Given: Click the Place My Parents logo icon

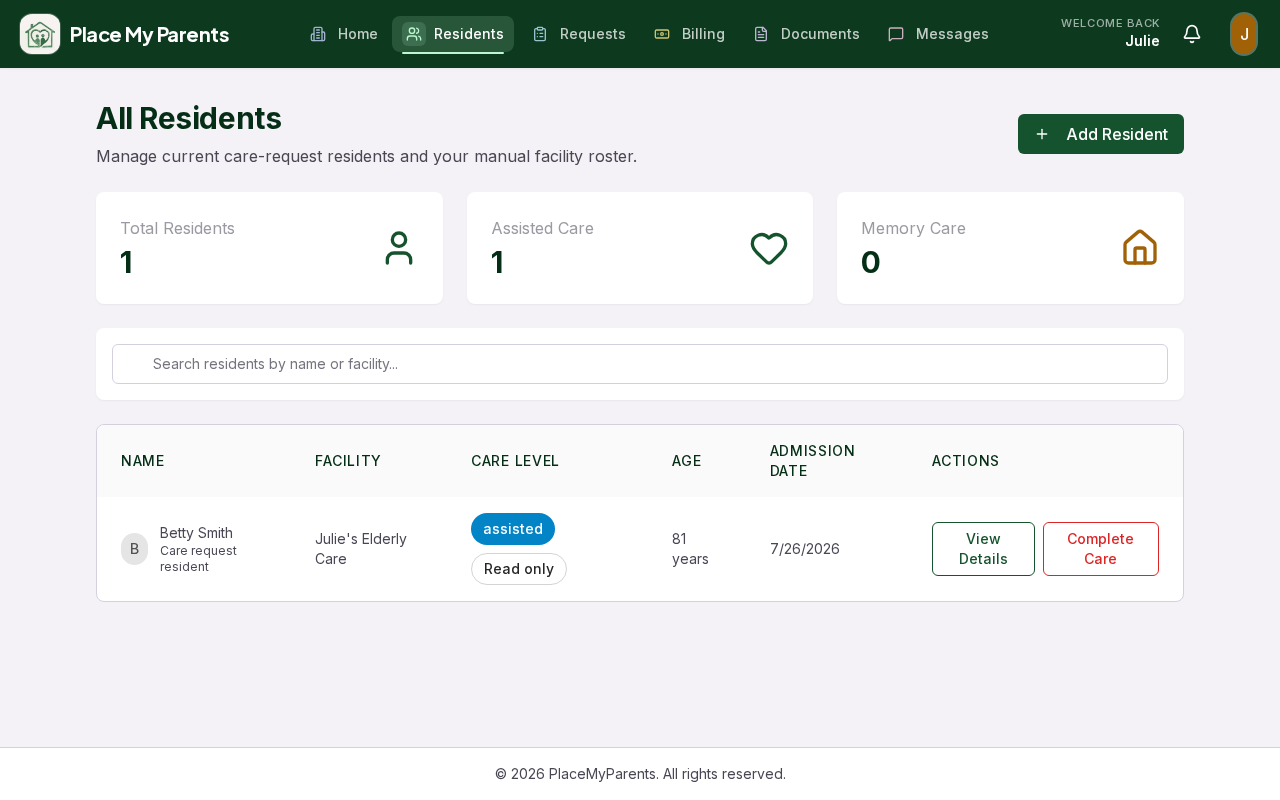Looking at the screenshot, I should (x=40, y=34).
